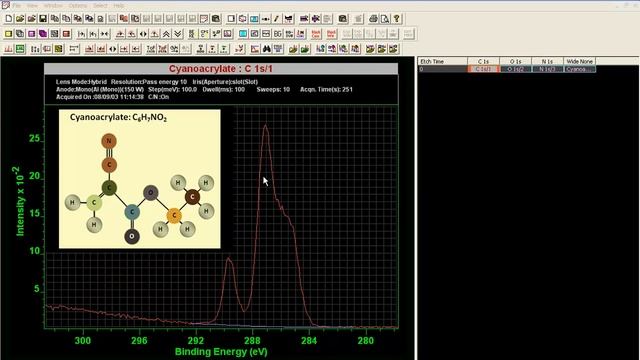The height and width of the screenshot is (360, 640).
Task: Select the O 1s/2 spectrum block
Action: [516, 69]
